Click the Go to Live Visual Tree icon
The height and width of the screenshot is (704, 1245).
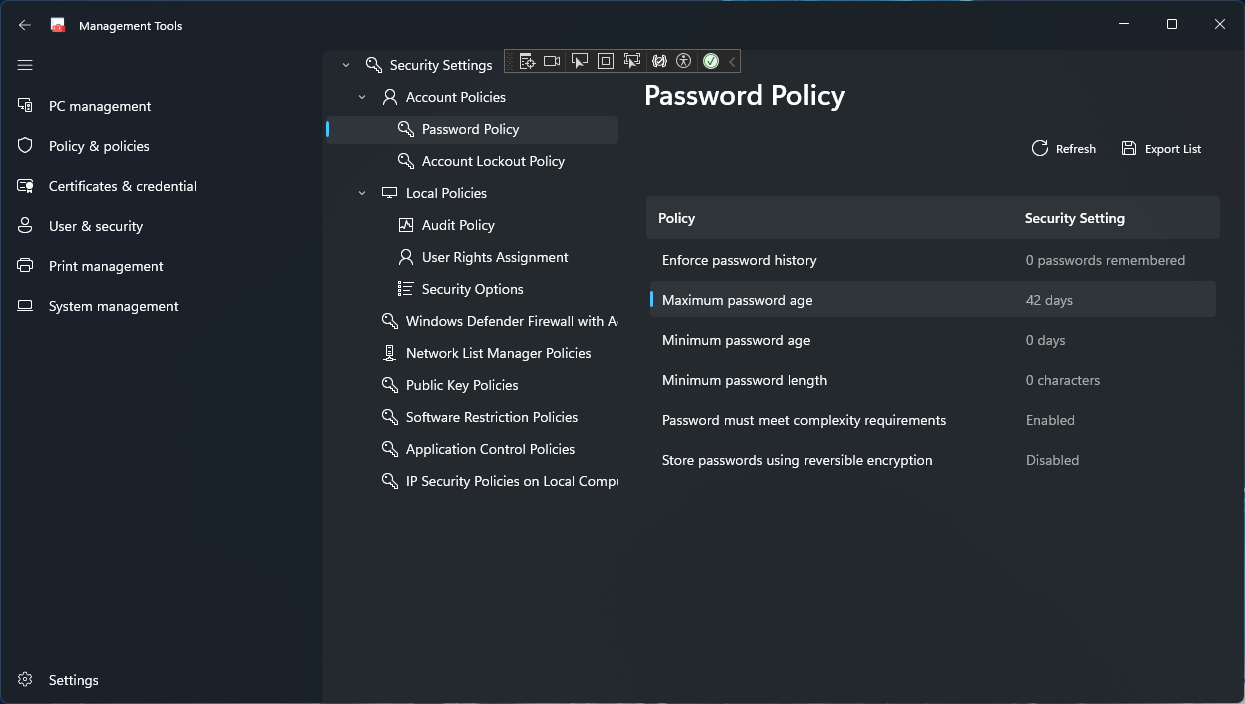click(x=527, y=62)
